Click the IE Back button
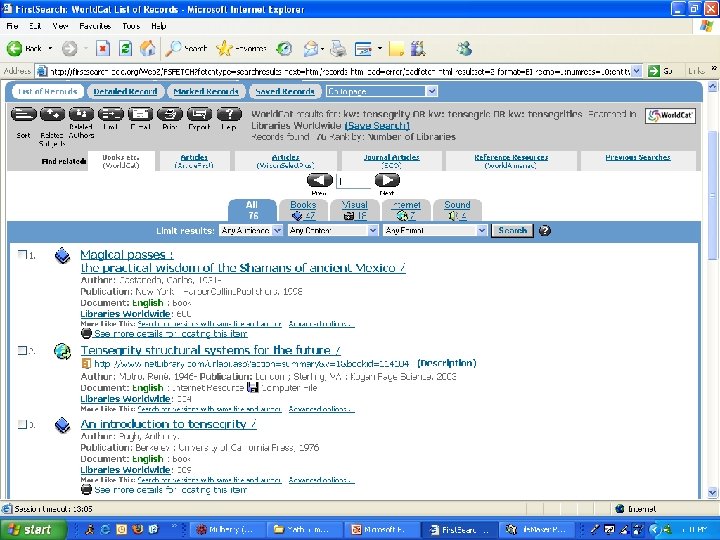 (x=24, y=48)
